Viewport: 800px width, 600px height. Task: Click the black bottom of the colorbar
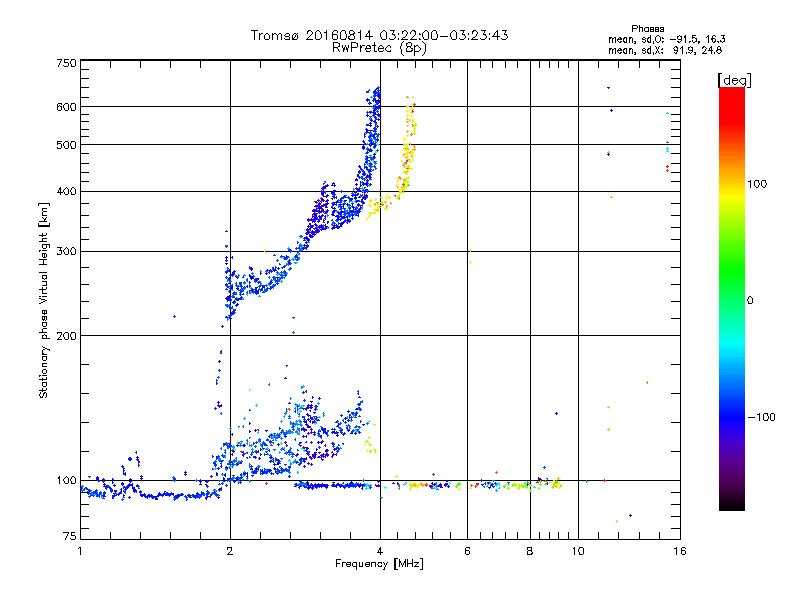pyautogui.click(x=732, y=503)
